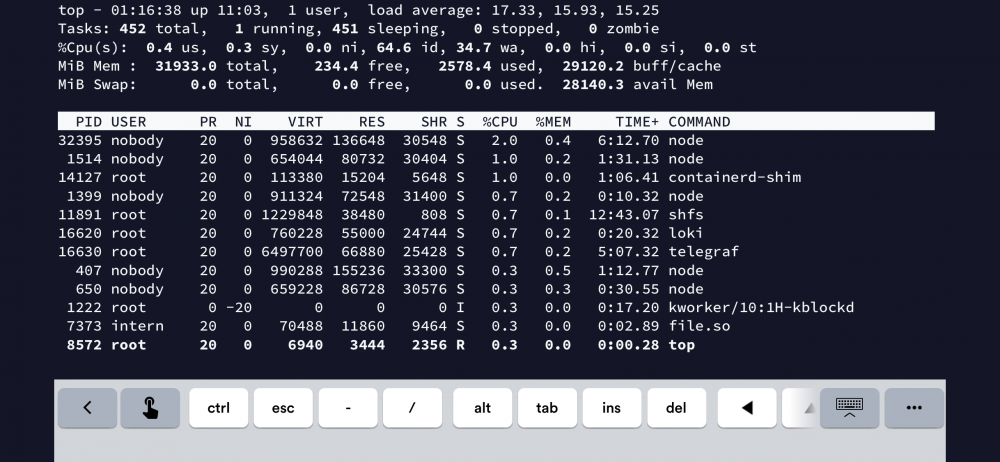Click the RES column header
The height and width of the screenshot is (462, 1000).
[x=372, y=122]
